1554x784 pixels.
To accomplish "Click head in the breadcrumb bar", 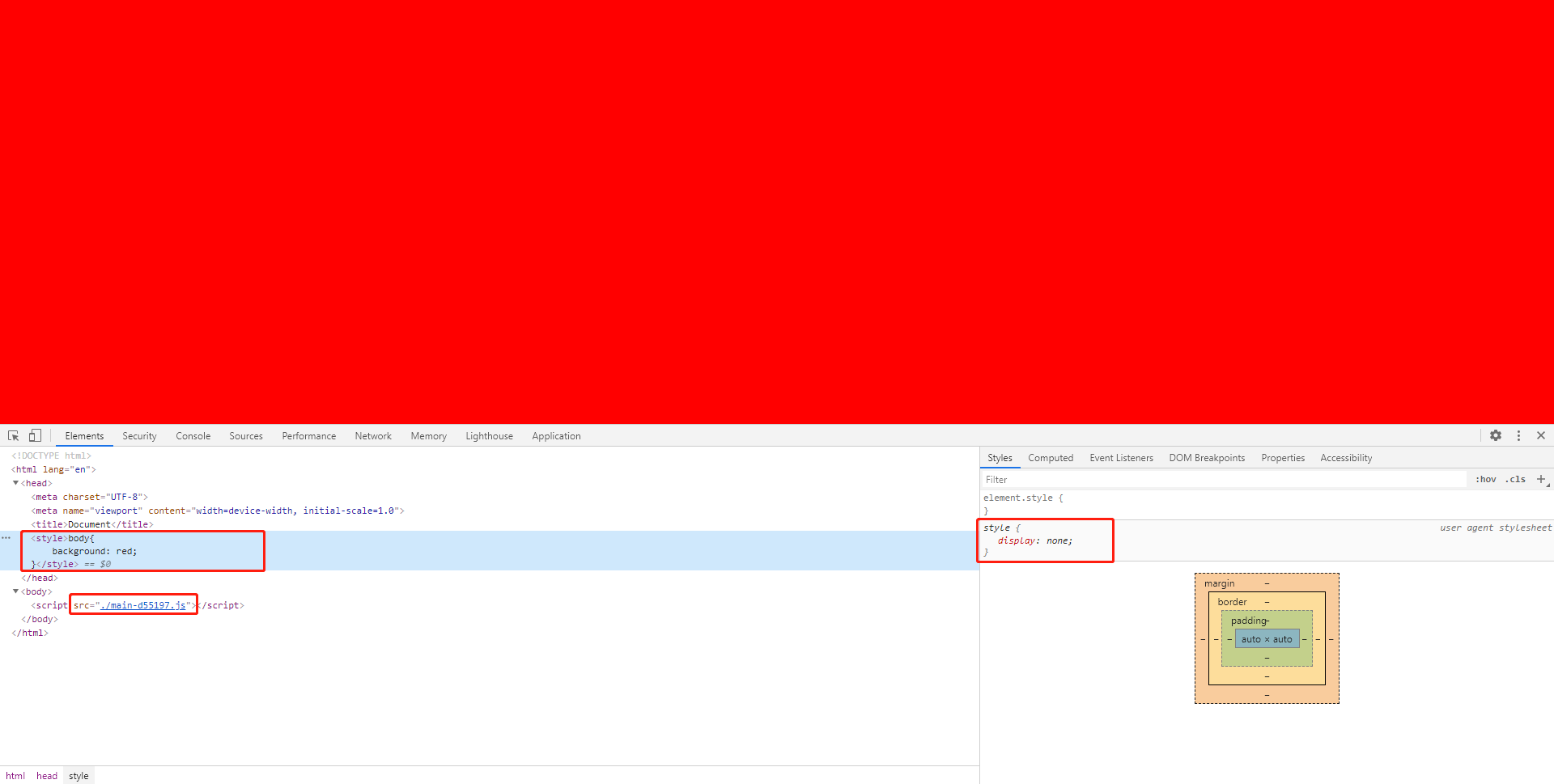I will coord(47,776).
